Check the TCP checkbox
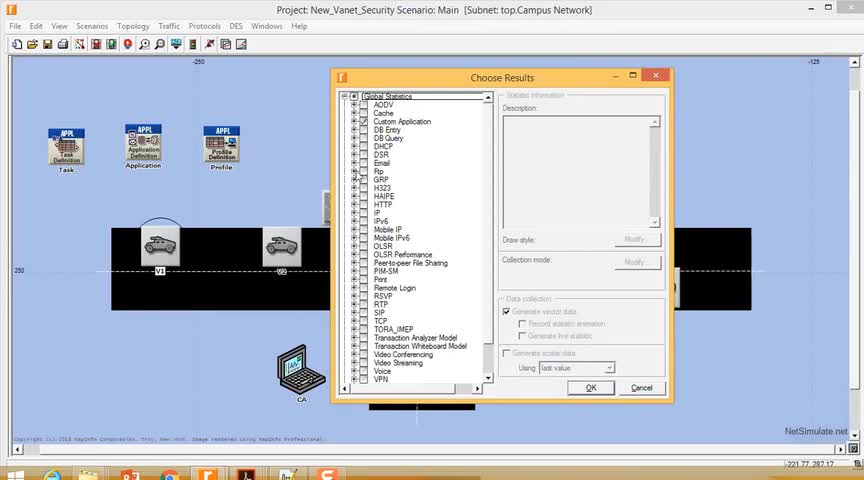 (364, 321)
